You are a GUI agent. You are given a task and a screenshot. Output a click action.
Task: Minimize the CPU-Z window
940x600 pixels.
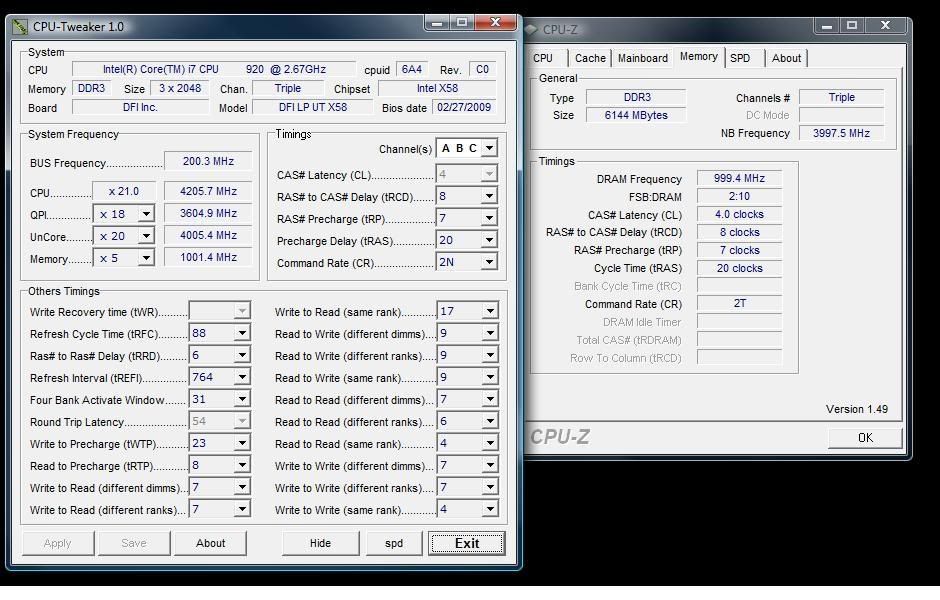(x=827, y=26)
